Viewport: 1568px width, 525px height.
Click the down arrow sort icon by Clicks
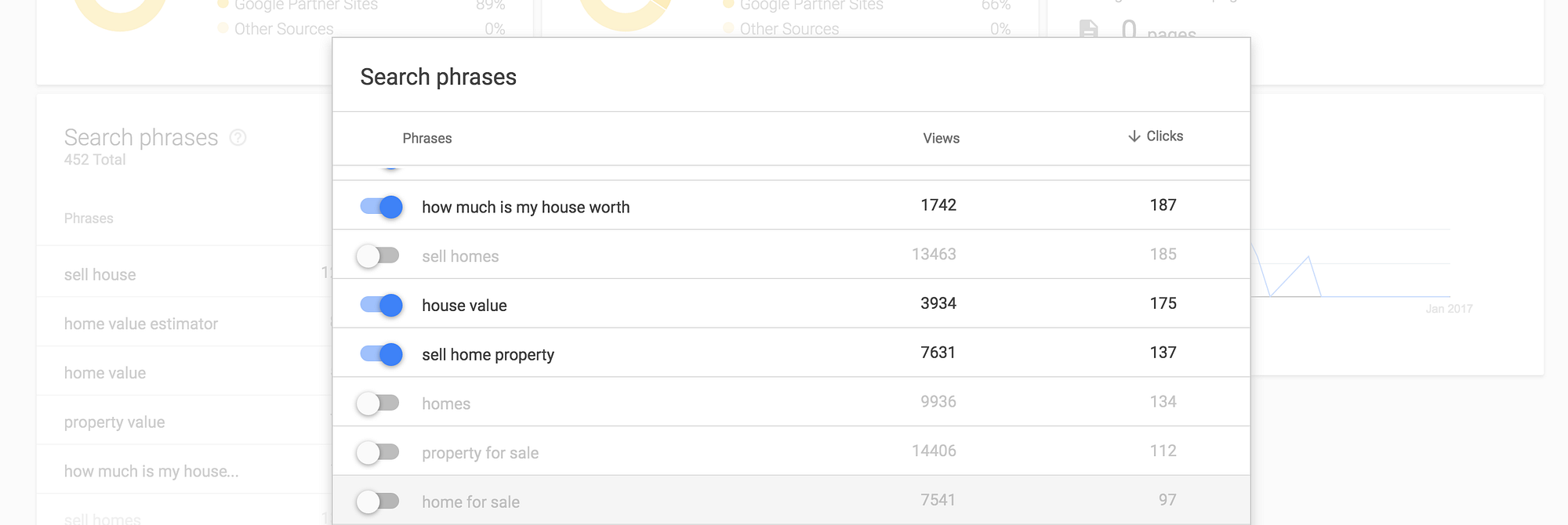coord(1134,136)
